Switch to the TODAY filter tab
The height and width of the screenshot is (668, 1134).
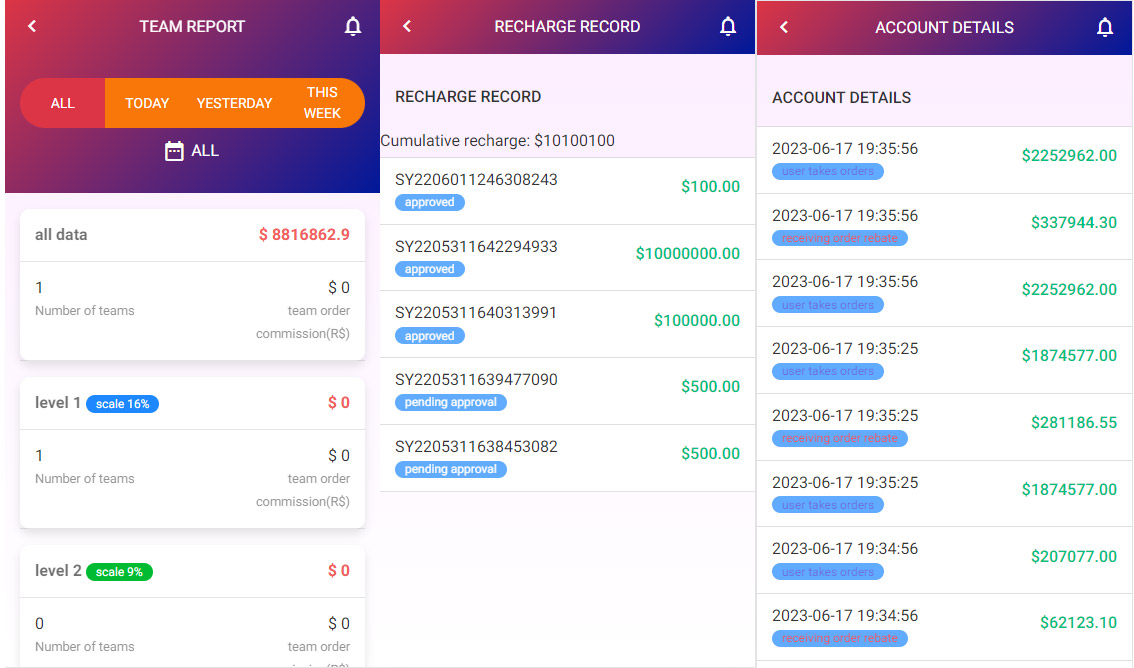147,103
